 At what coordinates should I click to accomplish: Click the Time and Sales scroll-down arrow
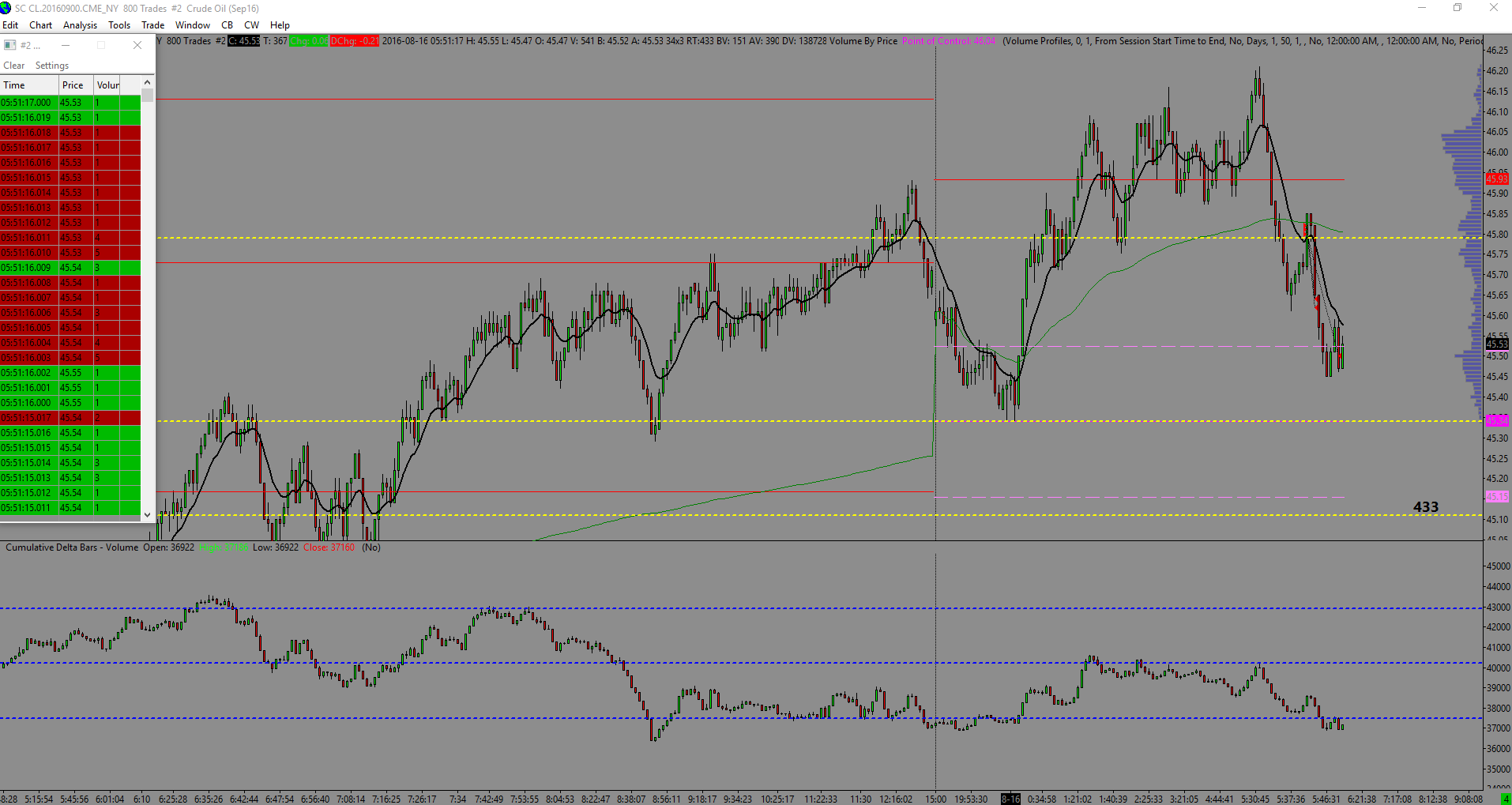point(147,514)
